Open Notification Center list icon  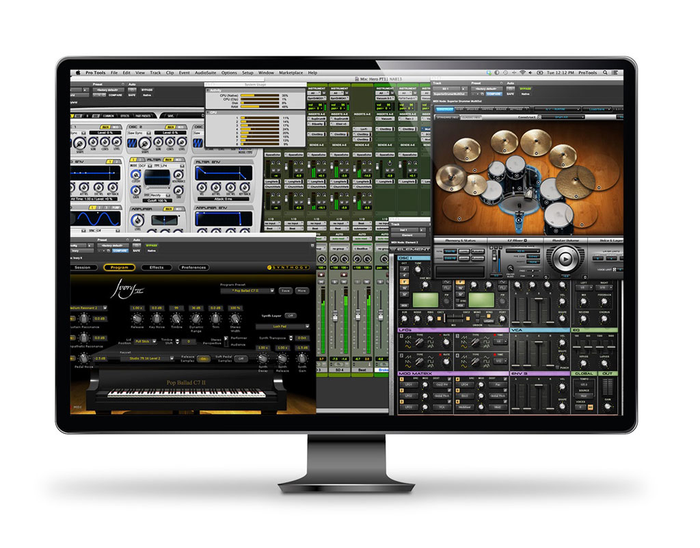[x=615, y=72]
